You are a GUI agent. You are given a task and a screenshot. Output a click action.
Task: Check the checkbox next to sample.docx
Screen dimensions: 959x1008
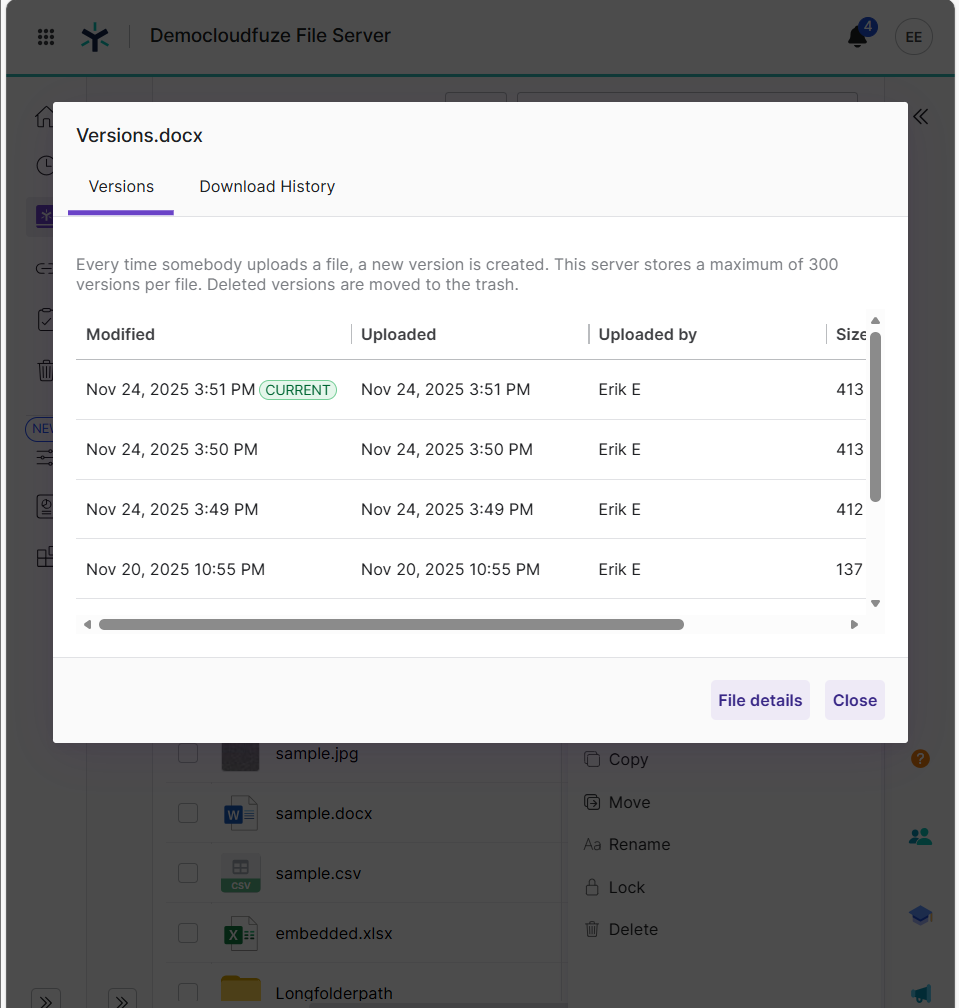tap(187, 813)
